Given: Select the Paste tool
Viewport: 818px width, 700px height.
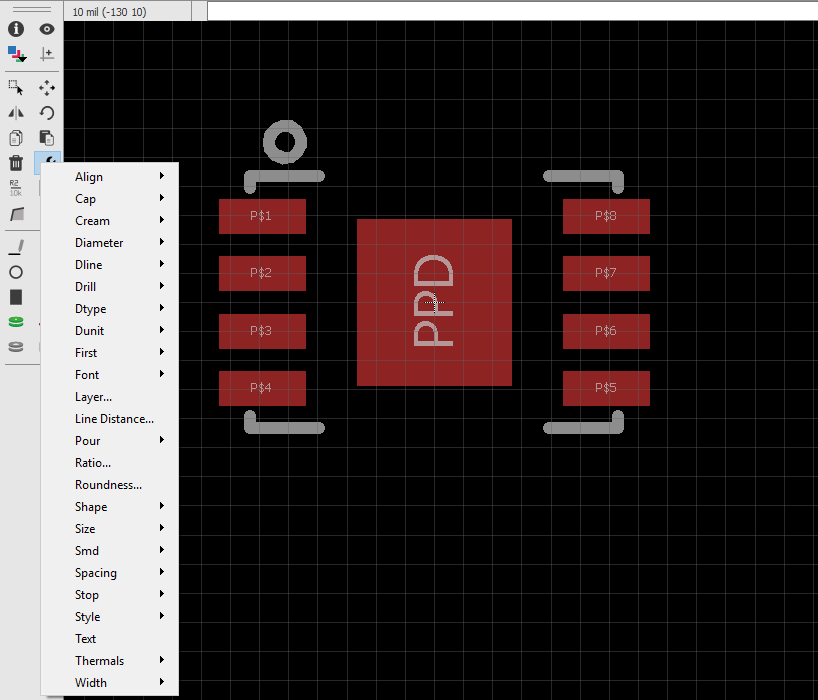Looking at the screenshot, I should click(46, 138).
